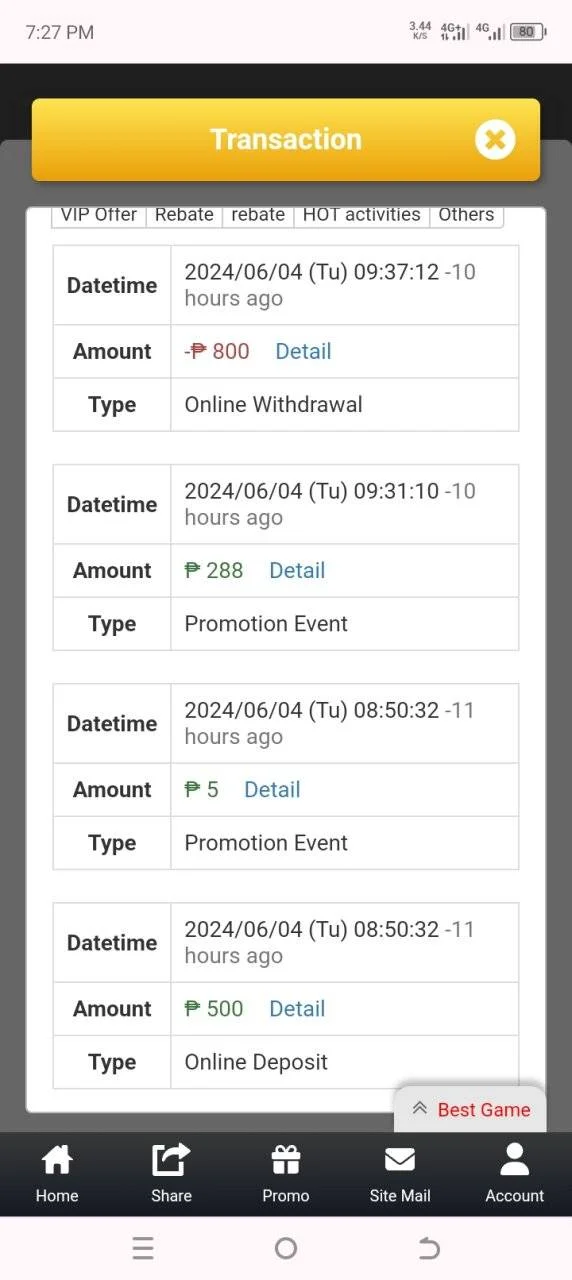Screen dimensions: 572x1280
Task: View Detail for the ₱500 online deposit
Action: [x=297, y=1008]
